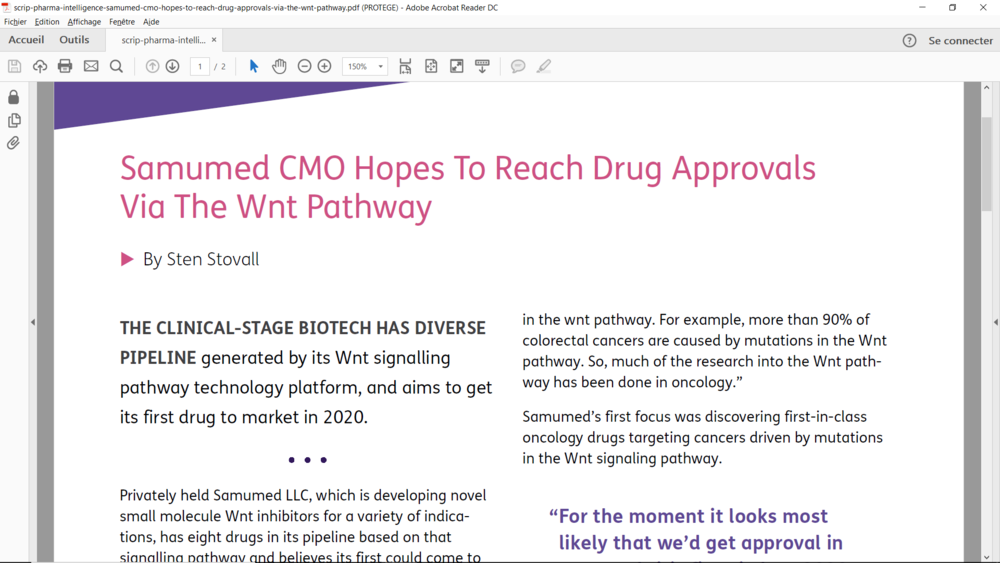Click the security lock icon in sidebar
The image size is (1000, 563).
pos(14,97)
